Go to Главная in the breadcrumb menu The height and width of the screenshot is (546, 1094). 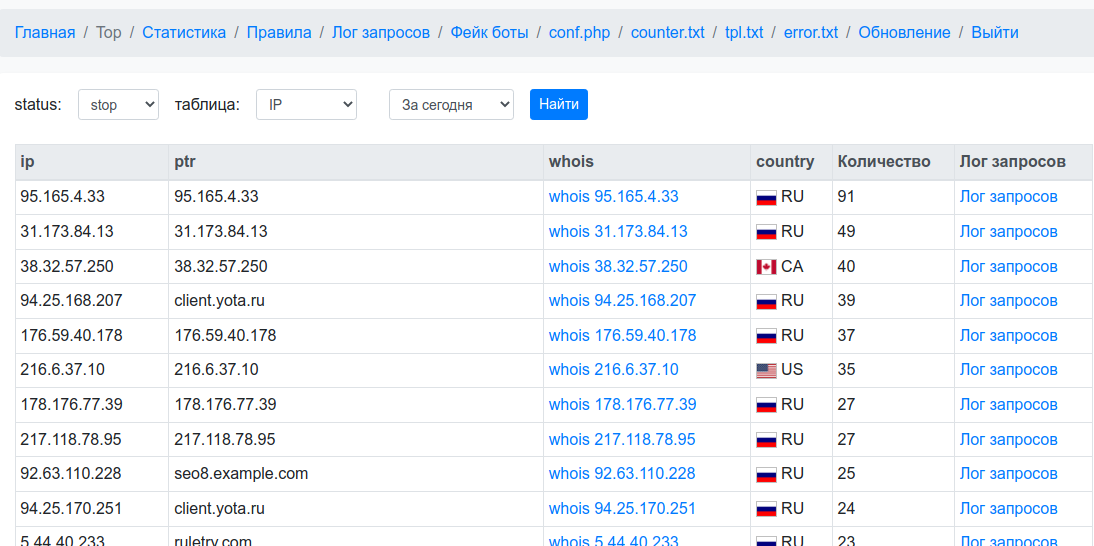(x=45, y=33)
